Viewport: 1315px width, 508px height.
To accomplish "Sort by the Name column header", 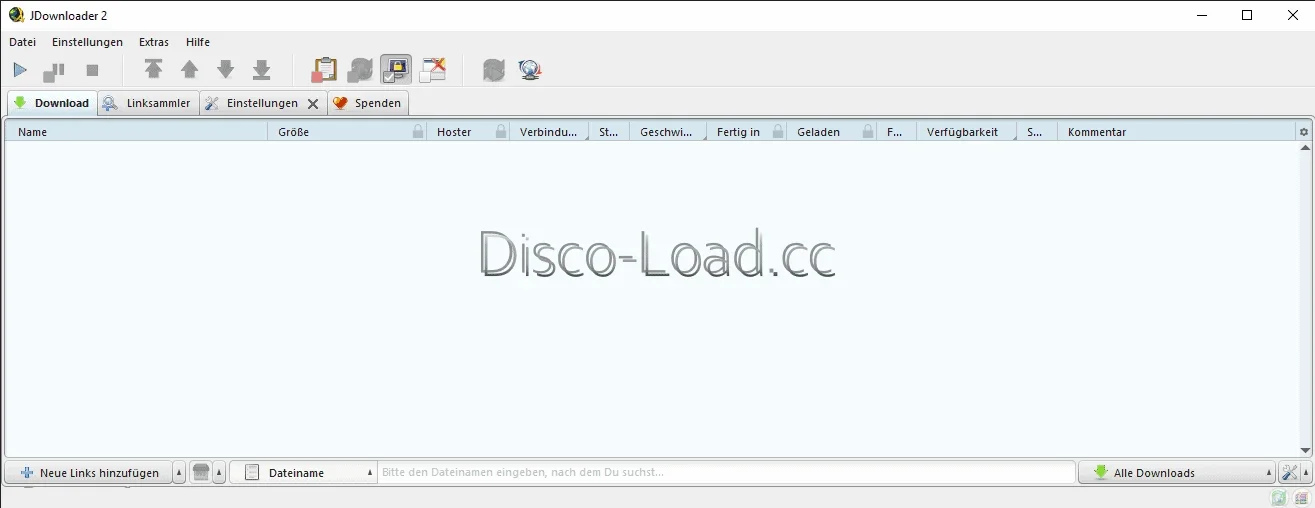I will (136, 132).
